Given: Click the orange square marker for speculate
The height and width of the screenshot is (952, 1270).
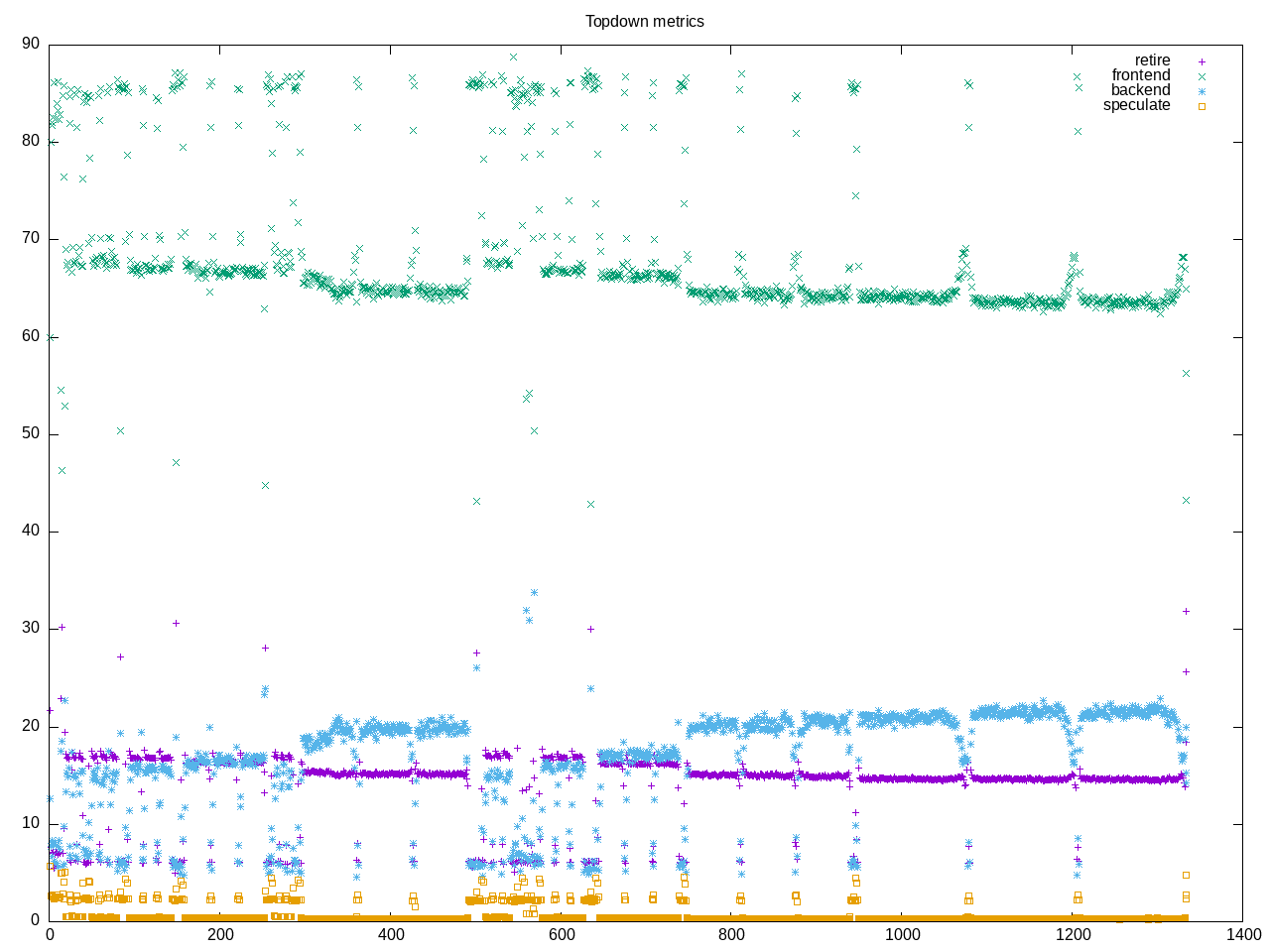Looking at the screenshot, I should 1202,106.
